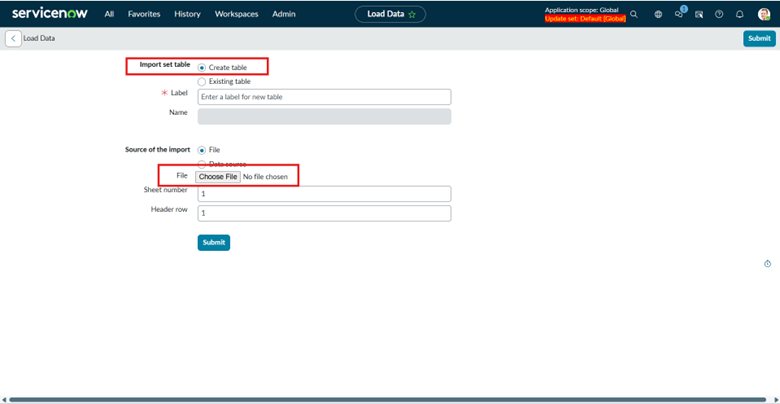The width and height of the screenshot is (780, 404).
Task: Click the 'No file chosen' text
Action: click(x=265, y=177)
